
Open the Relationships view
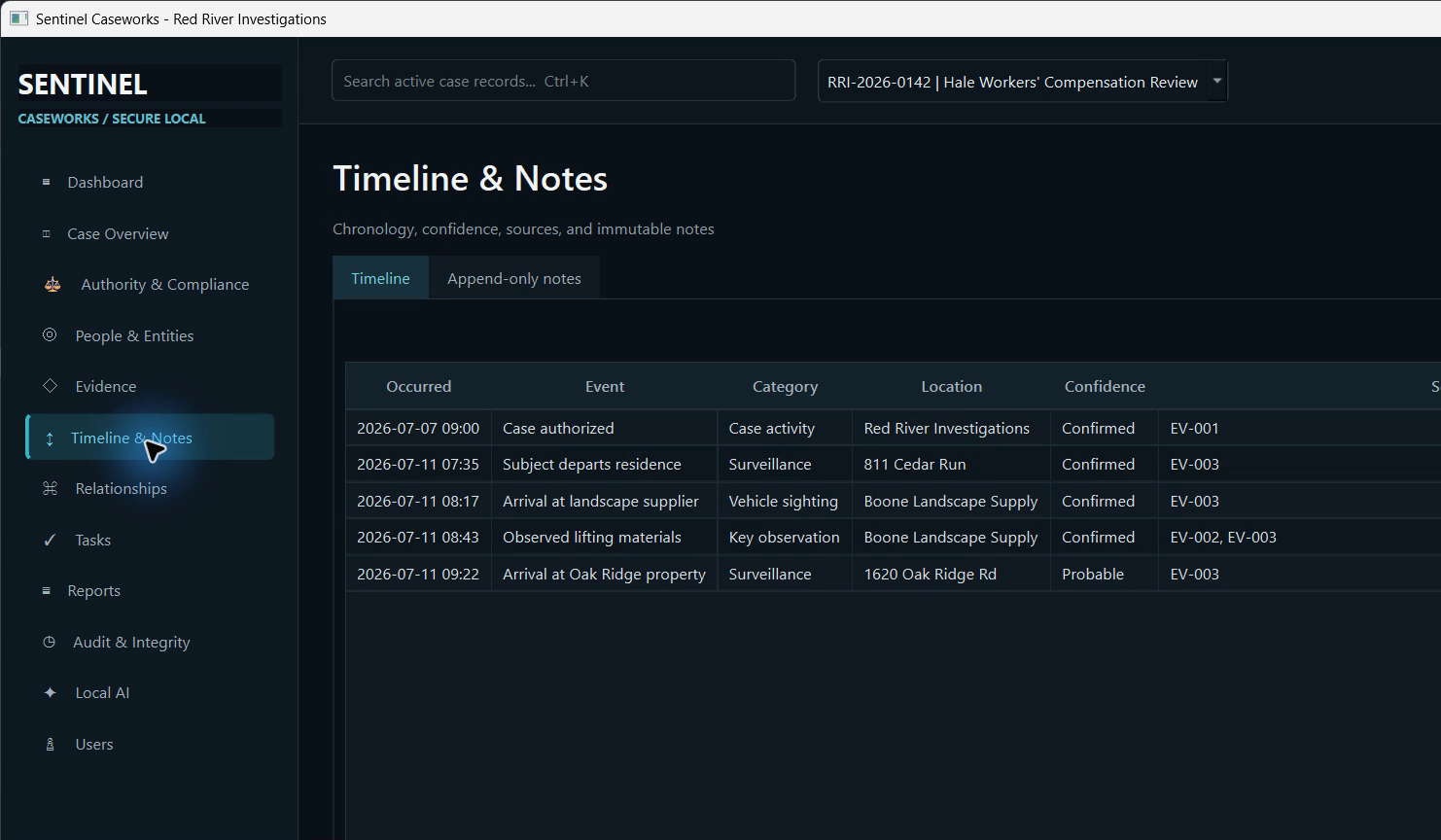[x=150, y=488]
